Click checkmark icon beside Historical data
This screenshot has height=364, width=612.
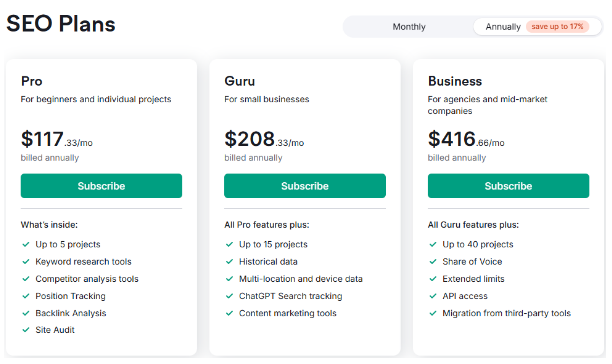pyautogui.click(x=230, y=261)
